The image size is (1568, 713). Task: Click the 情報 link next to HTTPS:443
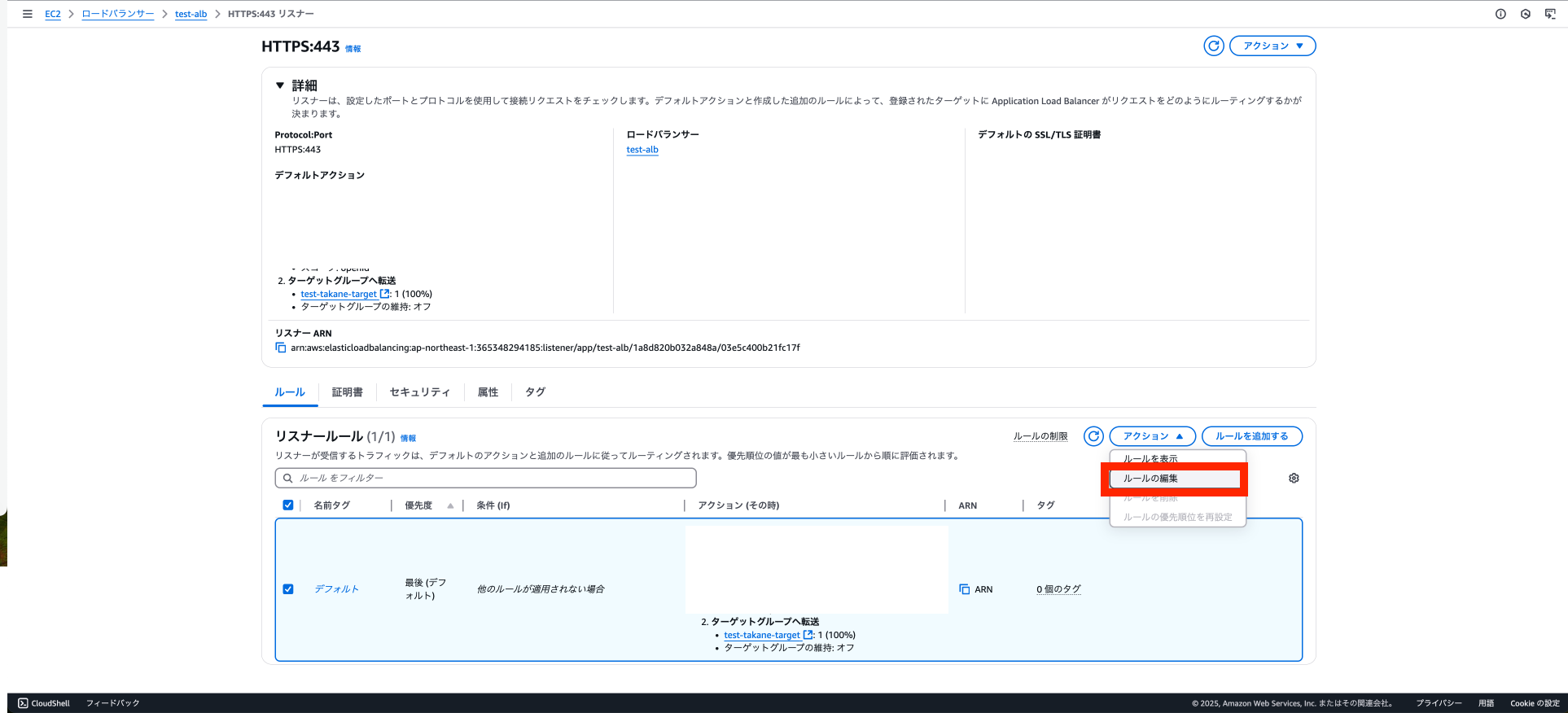pos(353,49)
